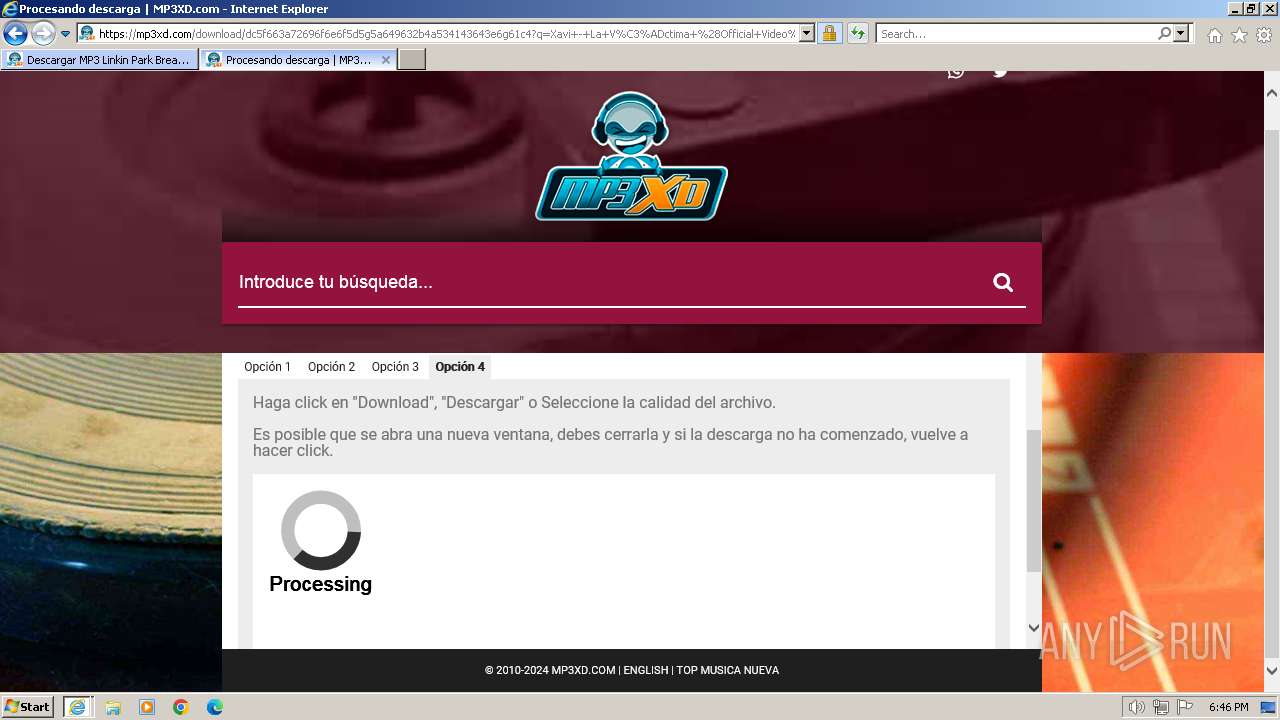The width and height of the screenshot is (1280, 720).
Task: Open the IE Tools gear menu
Action: click(1264, 35)
